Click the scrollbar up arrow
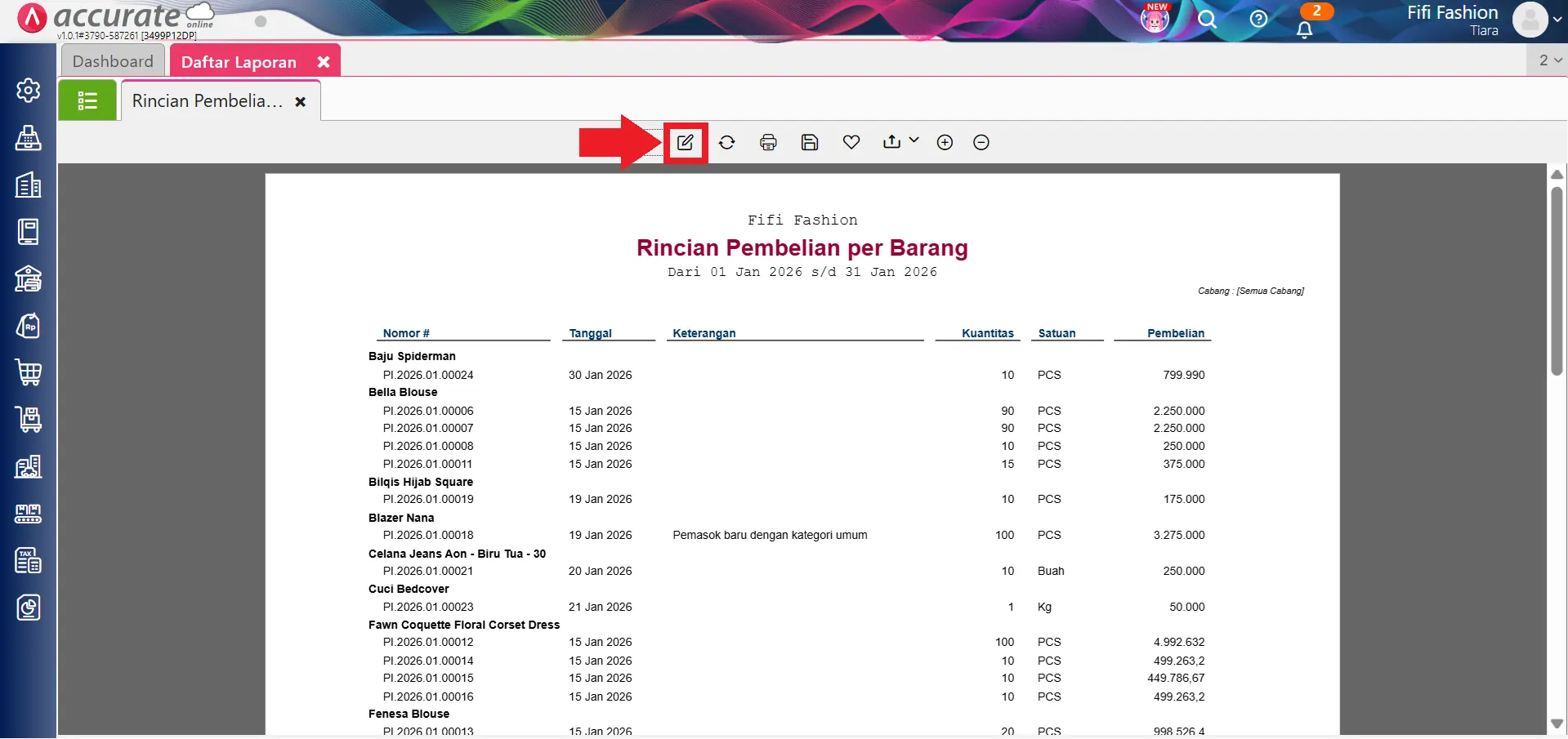1568x739 pixels. point(1557,174)
